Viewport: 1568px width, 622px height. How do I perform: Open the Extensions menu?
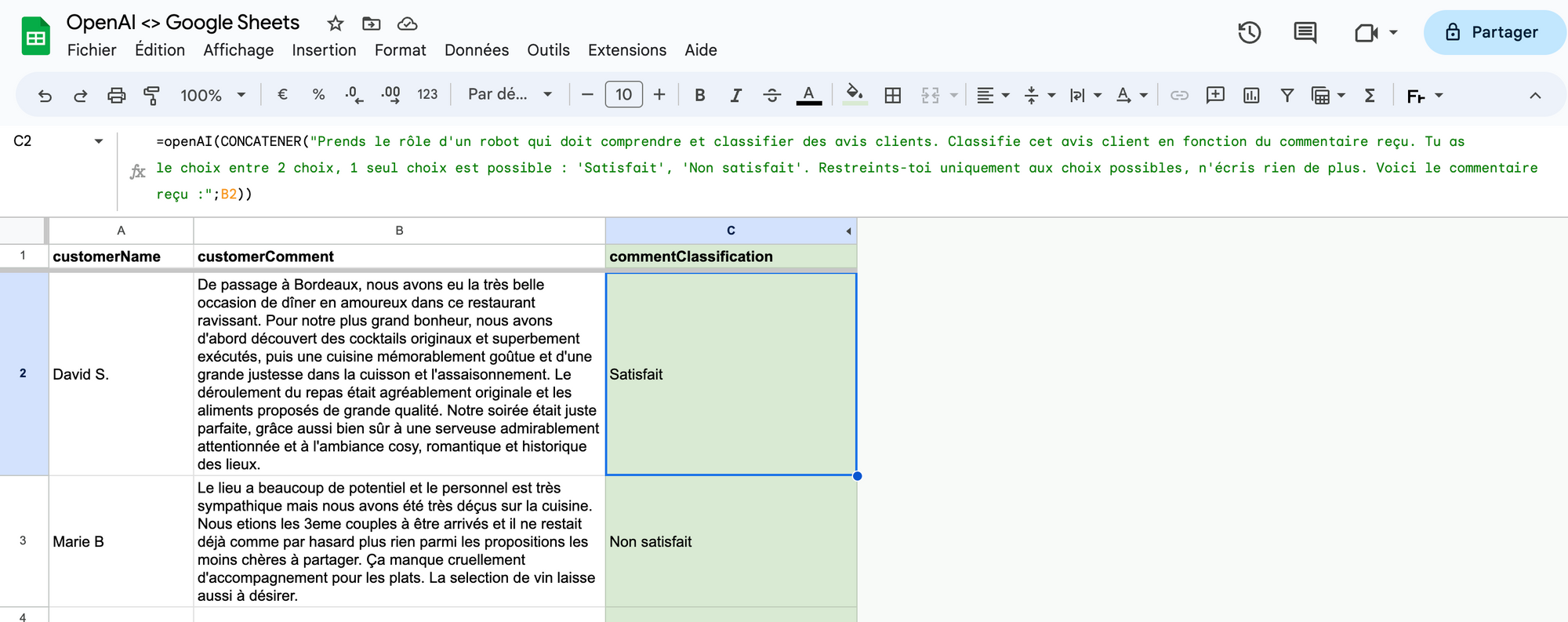click(626, 50)
